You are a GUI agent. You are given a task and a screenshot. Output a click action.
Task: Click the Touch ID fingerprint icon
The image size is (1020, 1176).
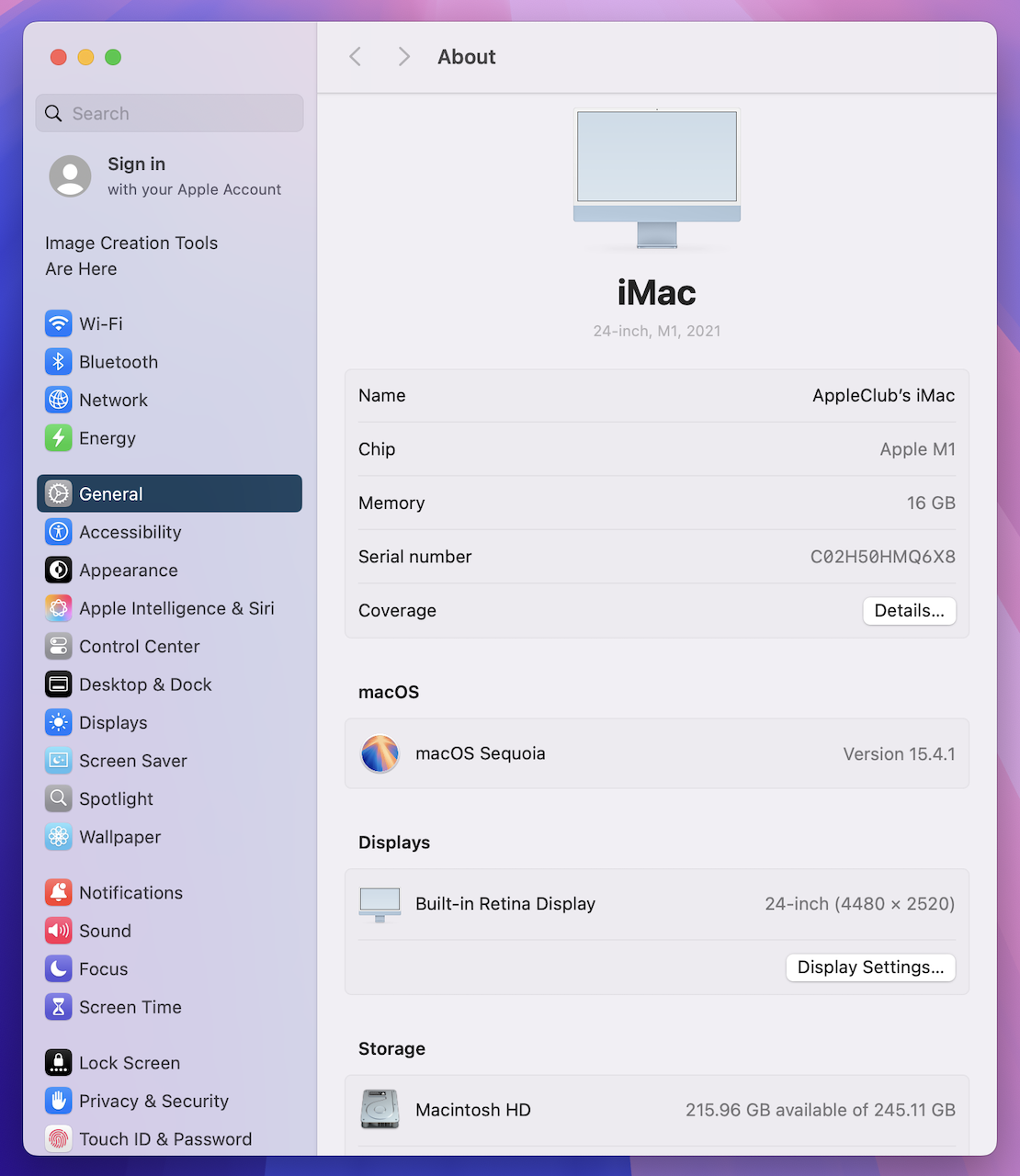pos(59,1139)
